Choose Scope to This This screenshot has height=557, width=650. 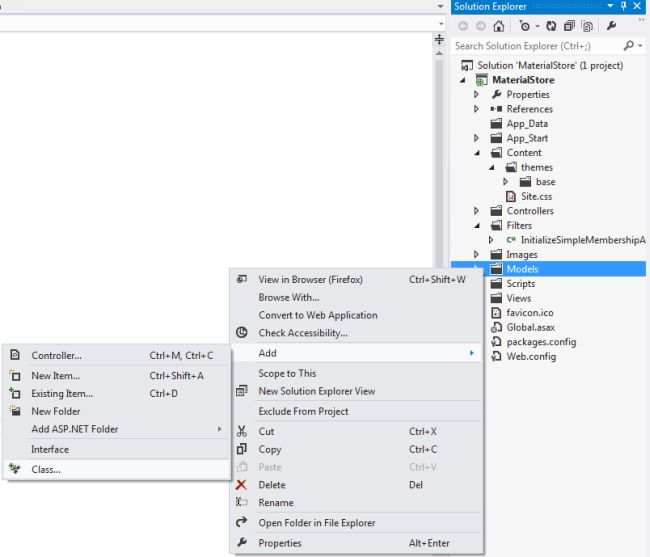pos(357,373)
